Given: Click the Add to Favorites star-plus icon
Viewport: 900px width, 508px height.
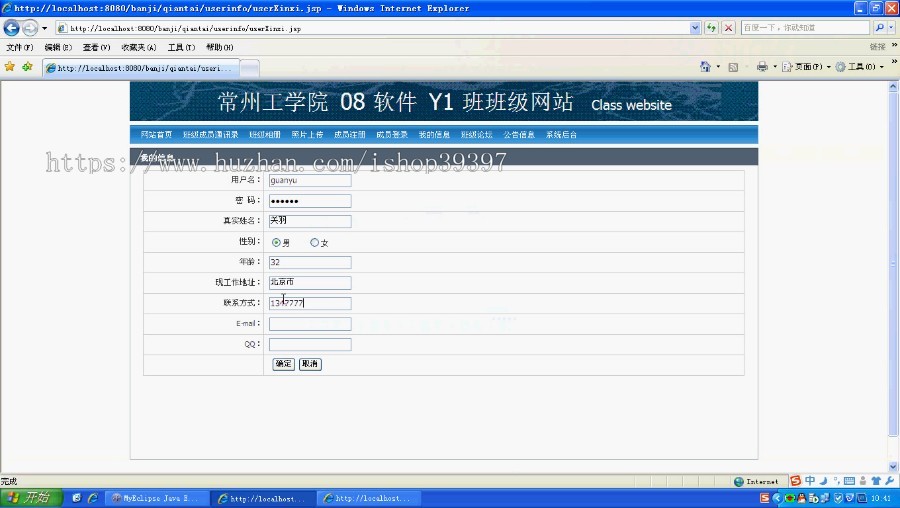Looking at the screenshot, I should coord(27,67).
